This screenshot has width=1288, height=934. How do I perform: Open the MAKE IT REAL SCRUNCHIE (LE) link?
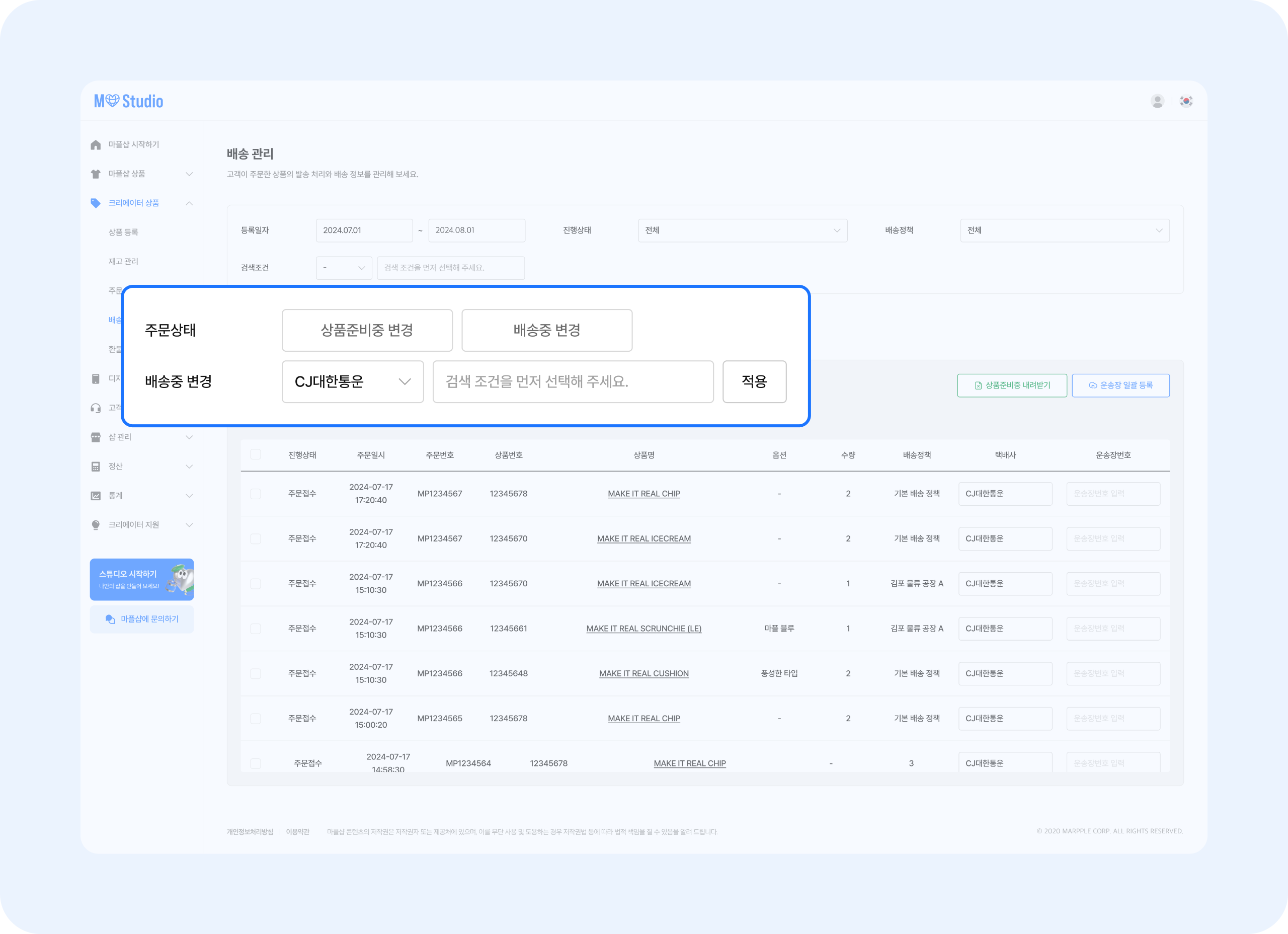(643, 629)
